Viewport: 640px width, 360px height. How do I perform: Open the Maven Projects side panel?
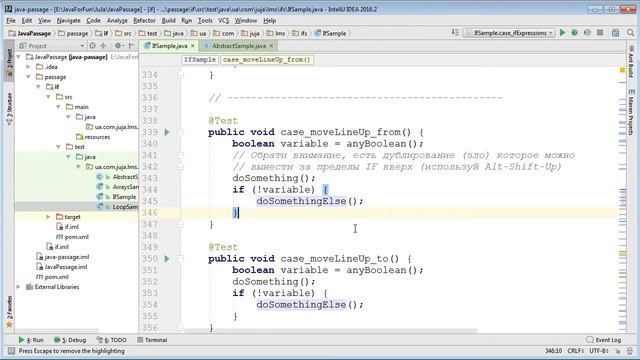pyautogui.click(x=631, y=112)
